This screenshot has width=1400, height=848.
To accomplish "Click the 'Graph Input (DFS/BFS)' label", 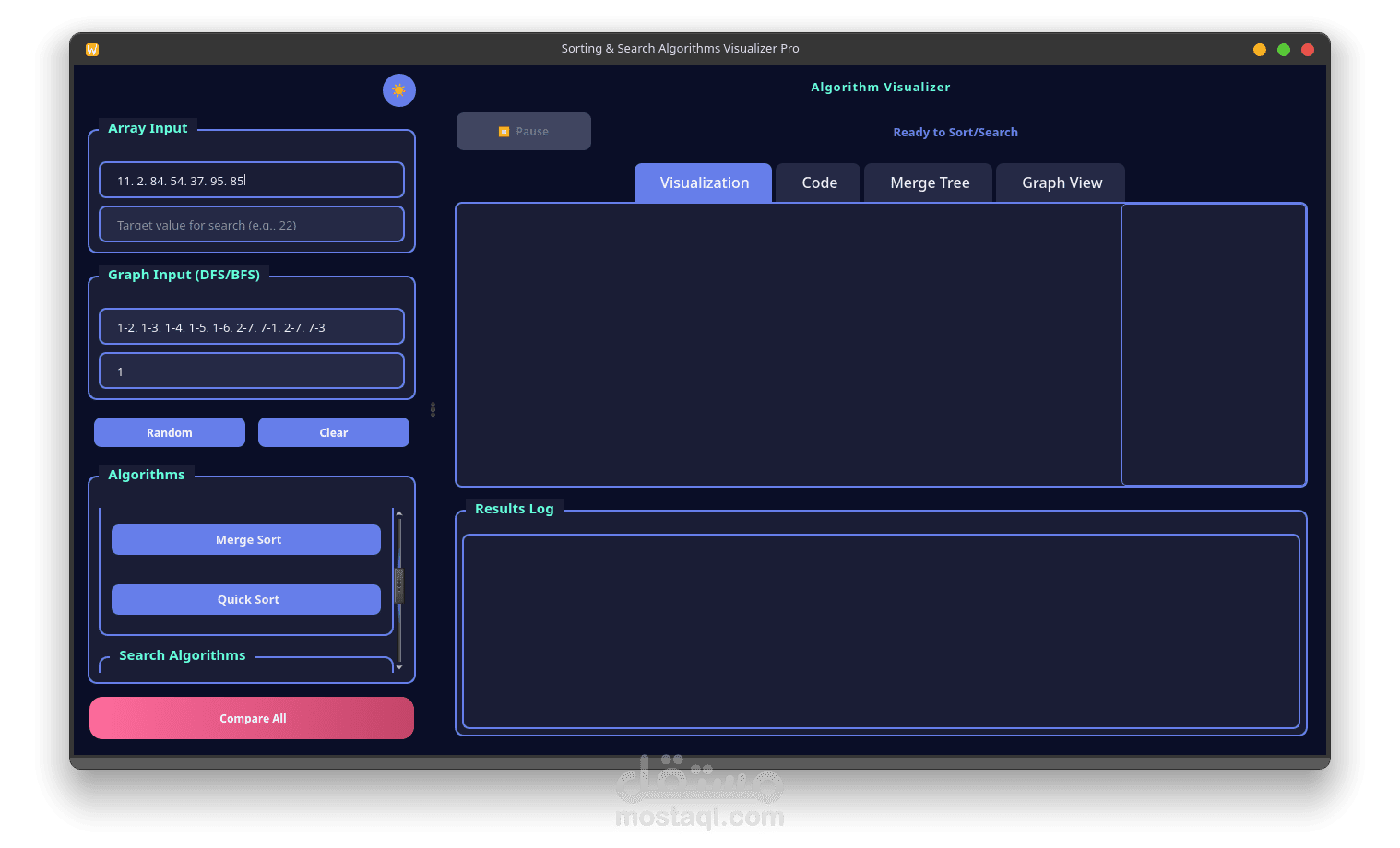I will pos(184,275).
